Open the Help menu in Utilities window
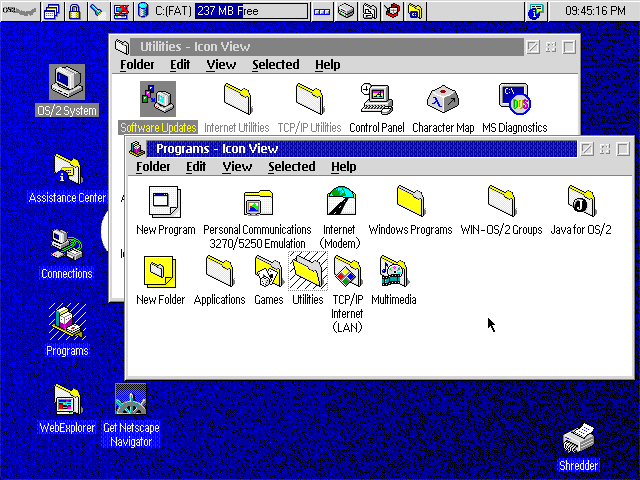Screen dimensions: 640x480 pos(327,65)
